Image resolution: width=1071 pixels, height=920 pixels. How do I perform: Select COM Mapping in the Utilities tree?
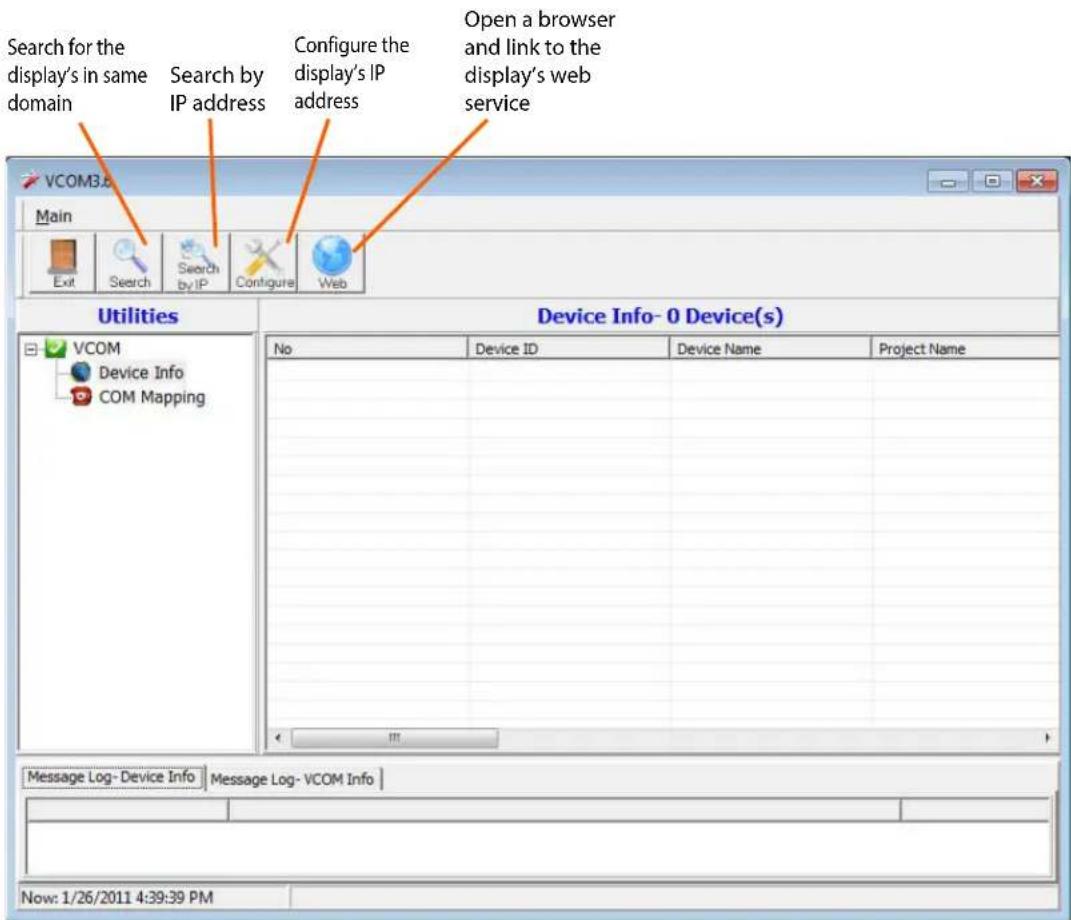coord(152,397)
